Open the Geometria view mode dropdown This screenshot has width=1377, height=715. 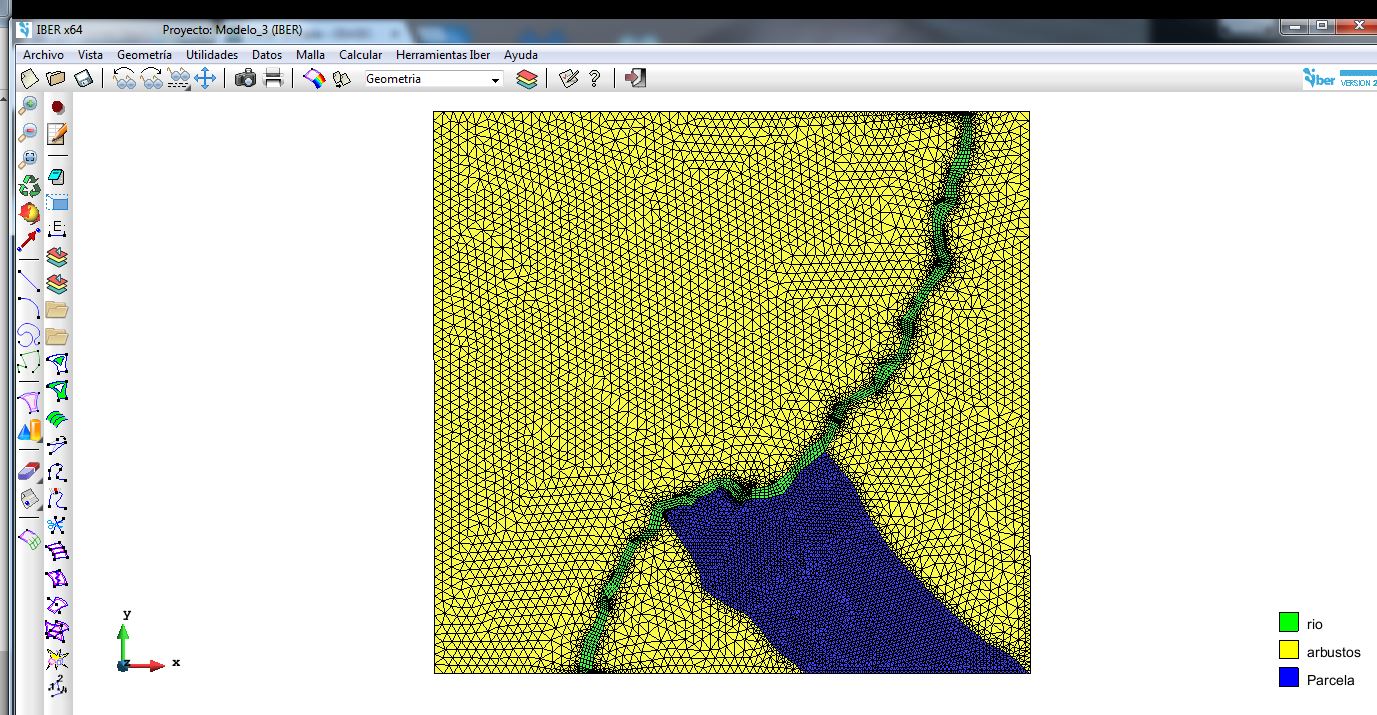point(433,79)
